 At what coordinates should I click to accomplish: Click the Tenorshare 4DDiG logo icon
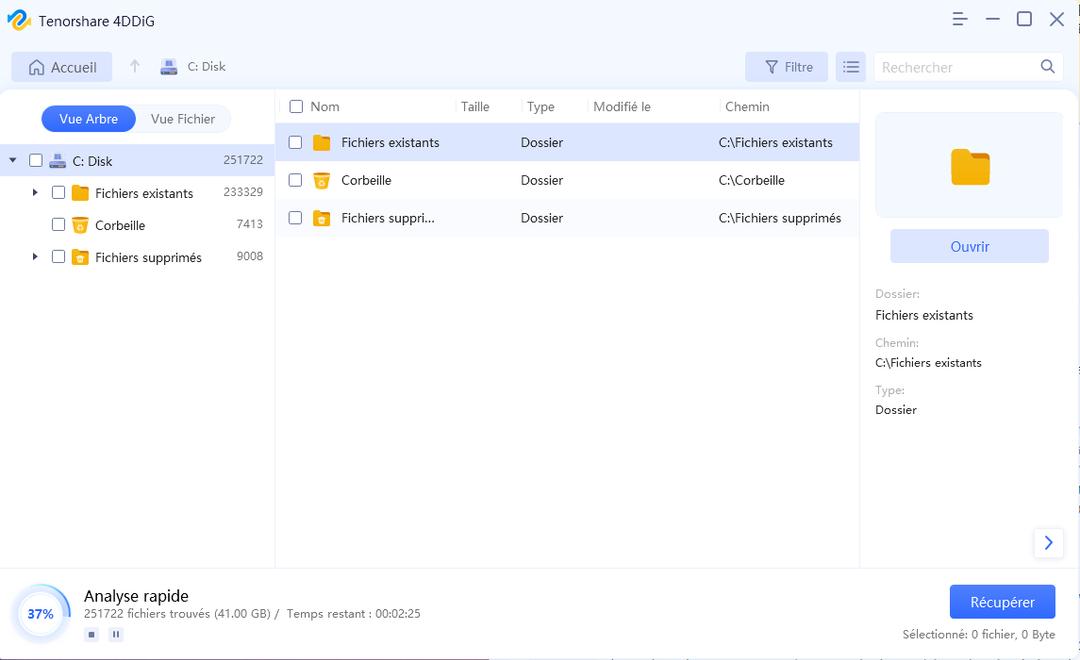click(19, 20)
